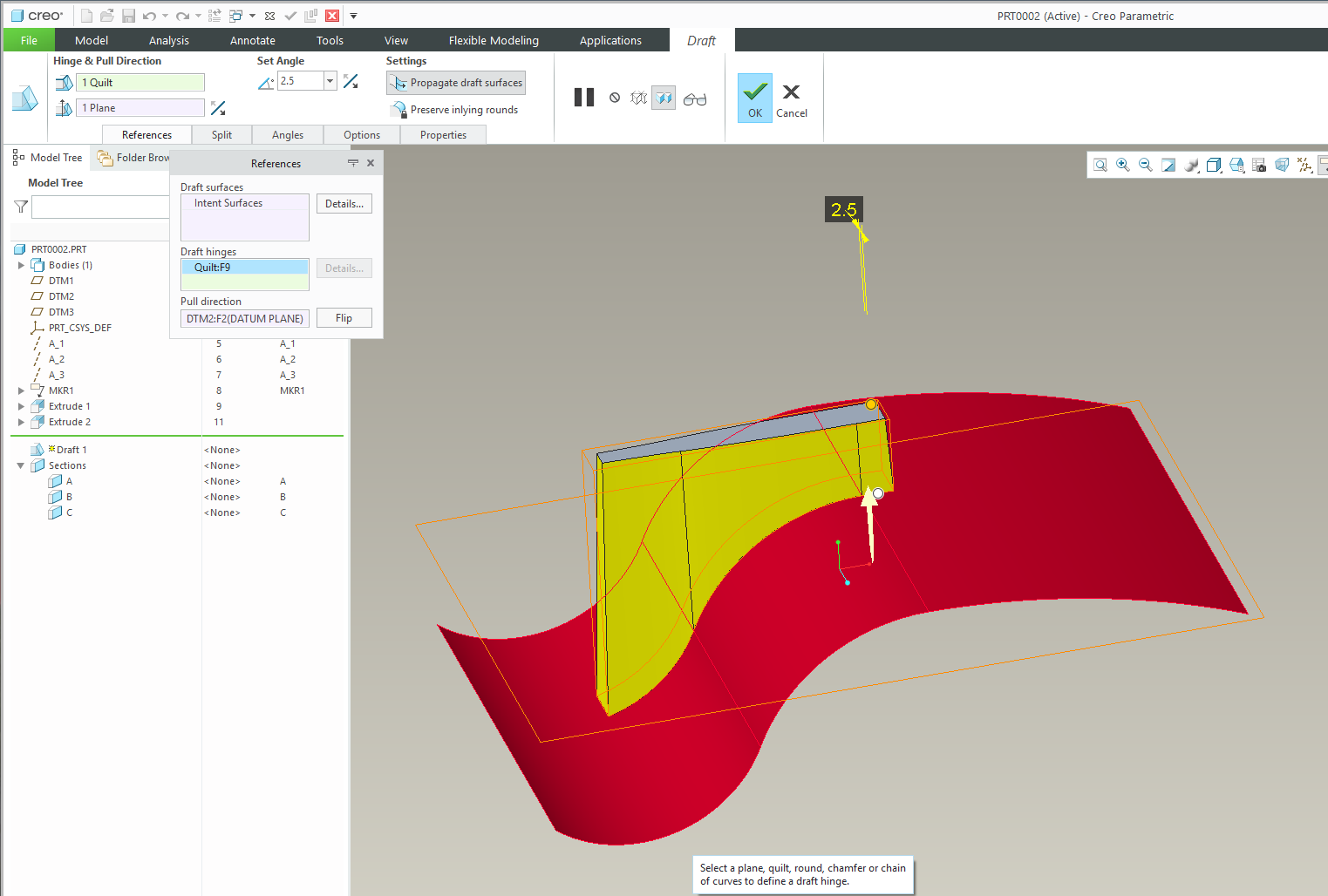Open the draft angle value dropdown
This screenshot has height=896, width=1328.
coord(330,80)
